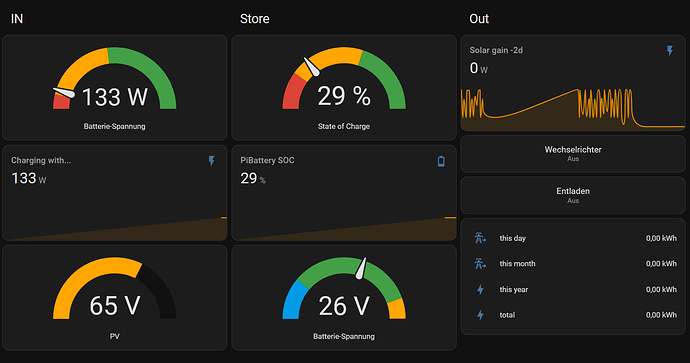Click the flash icon on Solar gain card
The image size is (690, 363).
[670, 51]
